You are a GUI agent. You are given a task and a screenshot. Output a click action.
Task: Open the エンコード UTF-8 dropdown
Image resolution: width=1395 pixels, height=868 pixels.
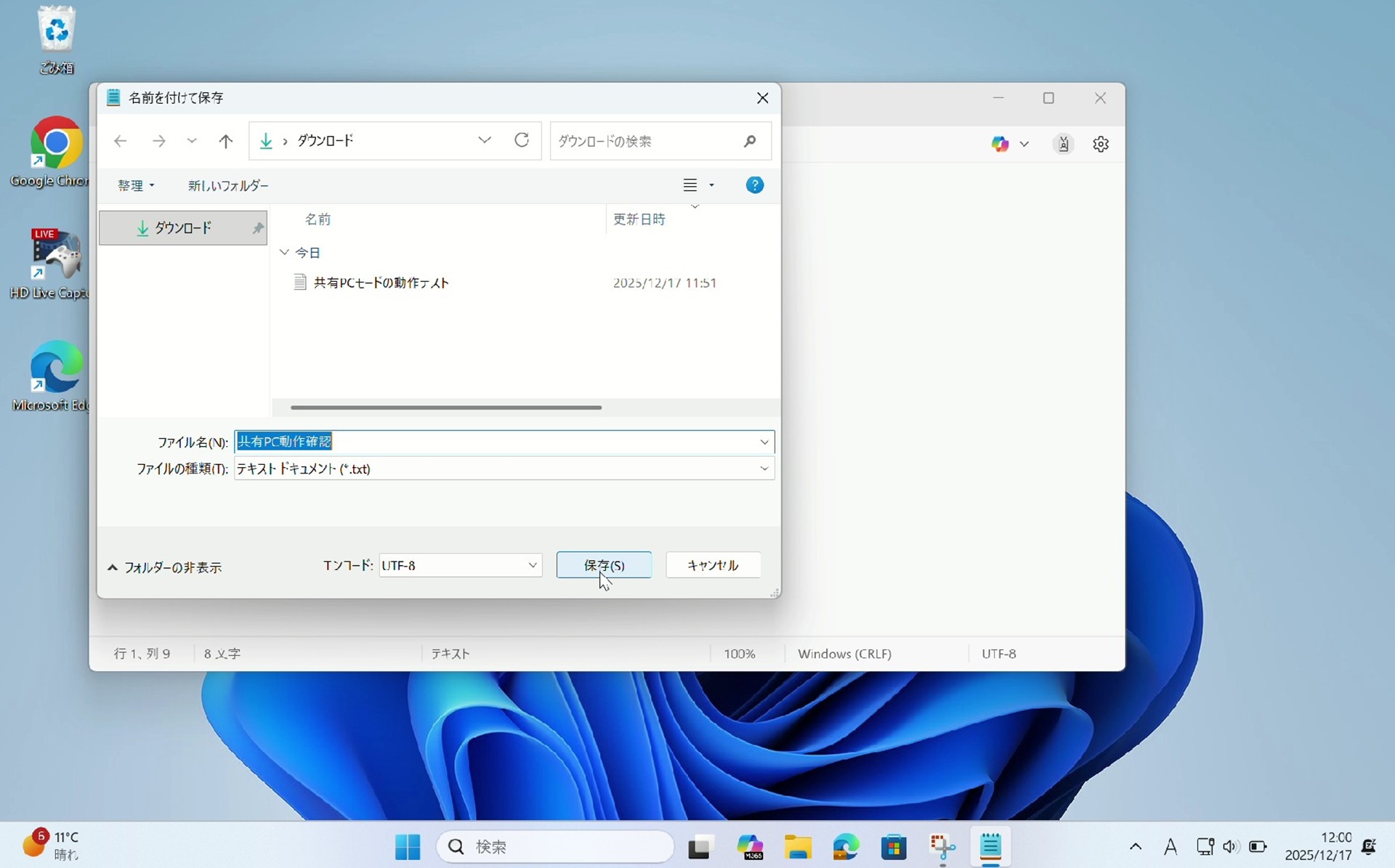tap(533, 565)
